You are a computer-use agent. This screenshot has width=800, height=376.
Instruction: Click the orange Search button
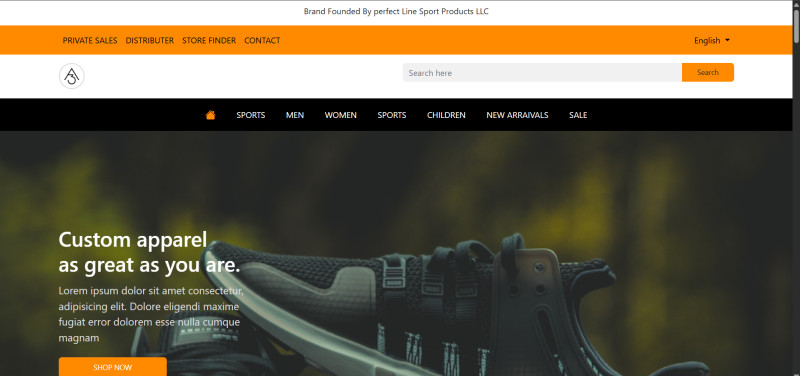pyautogui.click(x=708, y=72)
